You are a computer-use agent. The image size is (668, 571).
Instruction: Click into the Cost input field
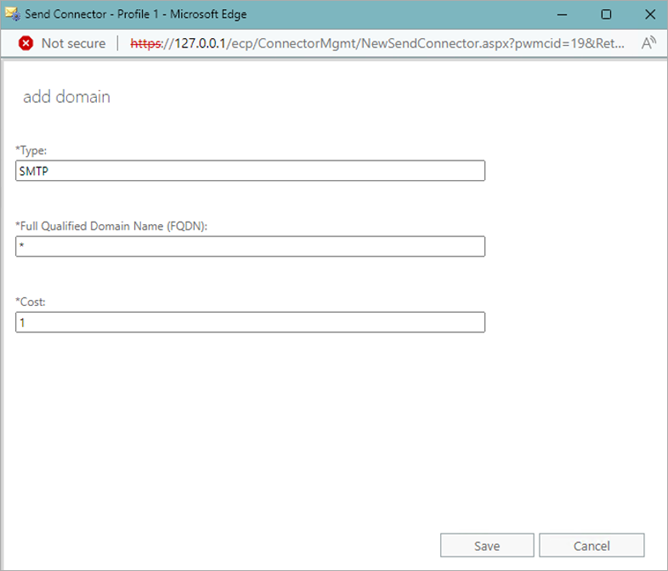point(250,322)
